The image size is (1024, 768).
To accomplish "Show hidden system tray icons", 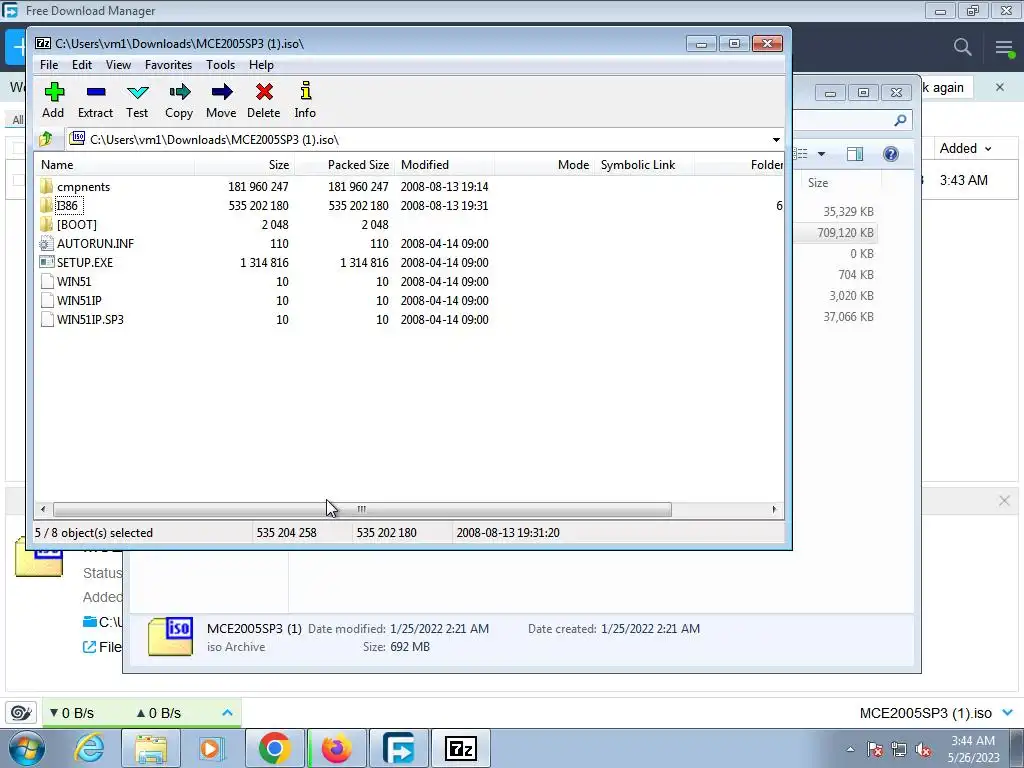I will 850,749.
